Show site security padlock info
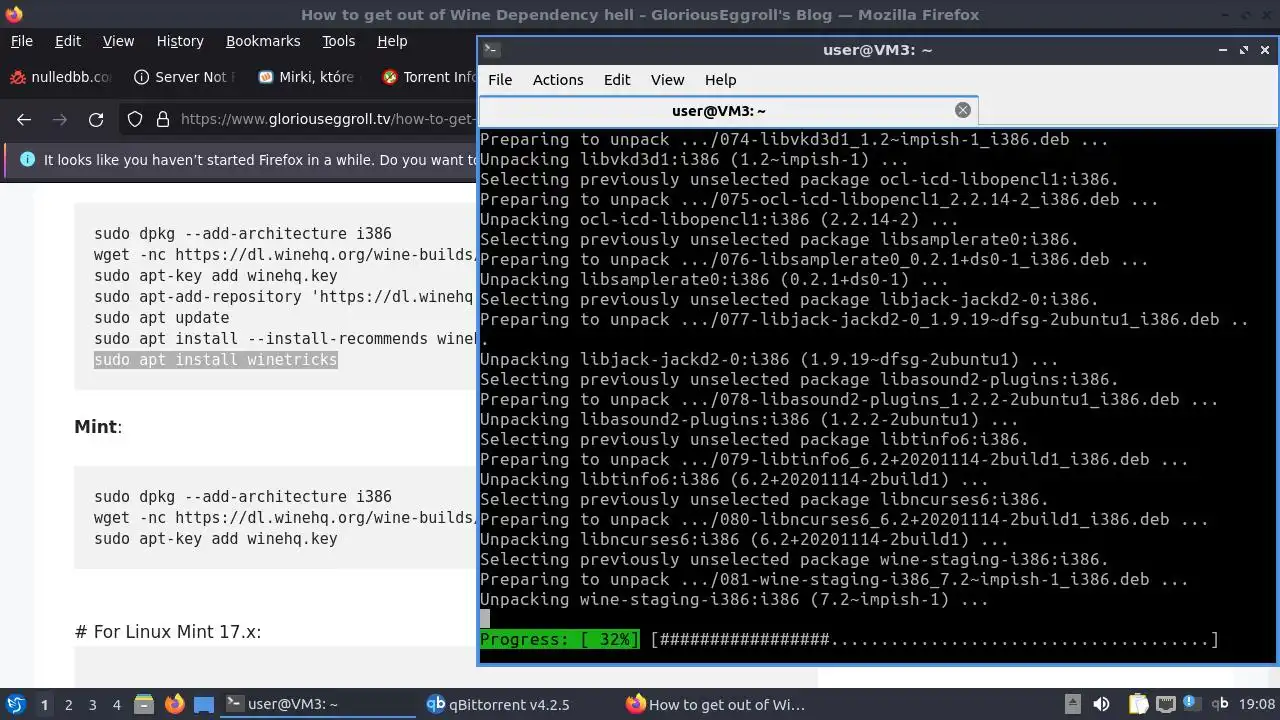 pyautogui.click(x=163, y=120)
